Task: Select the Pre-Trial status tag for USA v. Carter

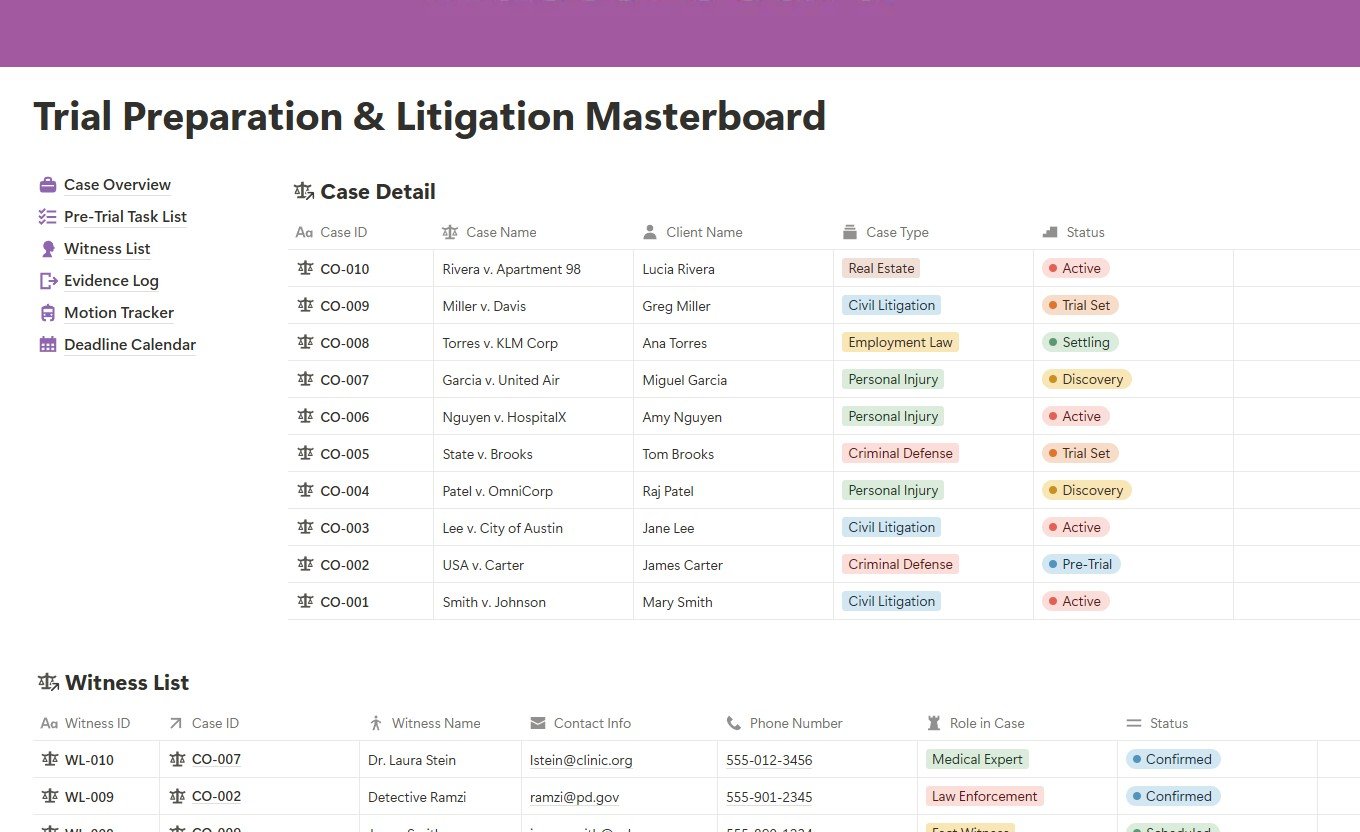Action: tap(1081, 564)
